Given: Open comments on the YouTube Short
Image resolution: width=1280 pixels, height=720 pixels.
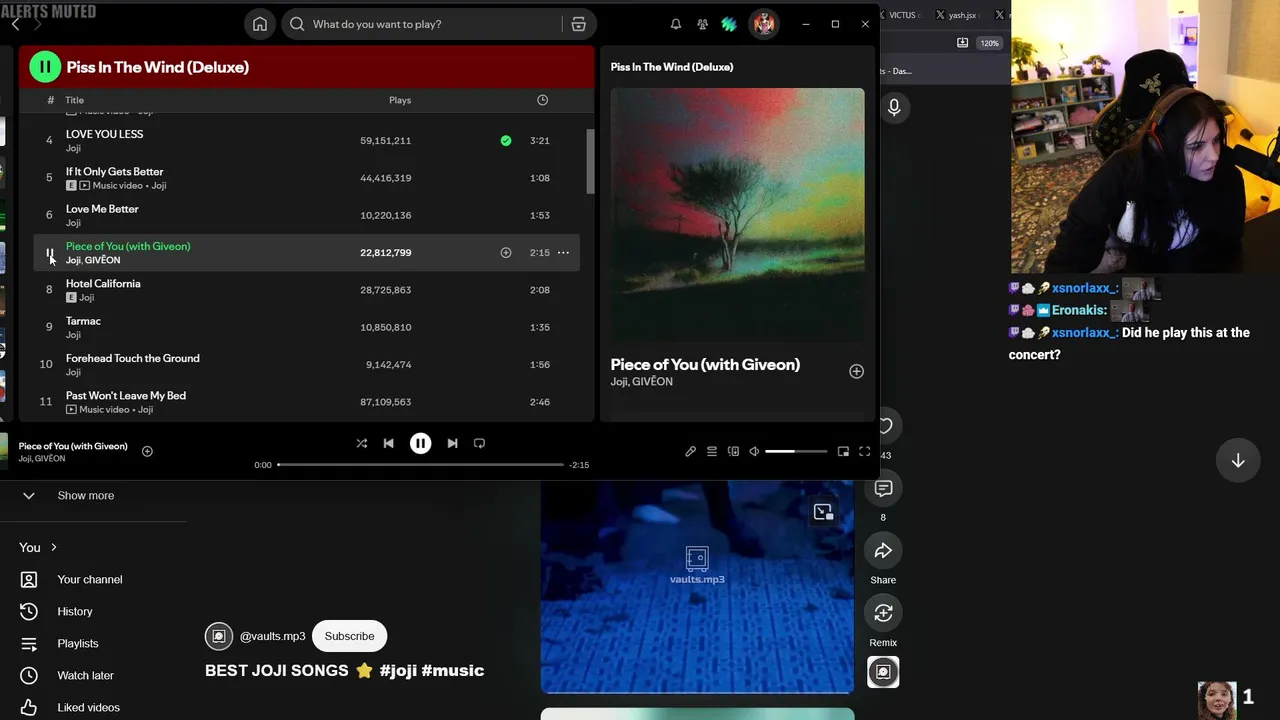Looking at the screenshot, I should point(883,488).
